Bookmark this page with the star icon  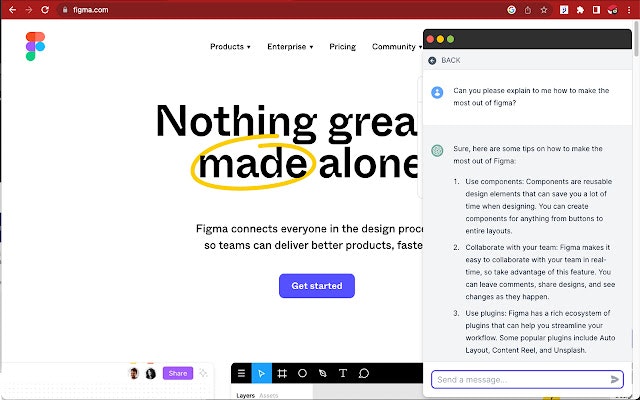pyautogui.click(x=544, y=10)
